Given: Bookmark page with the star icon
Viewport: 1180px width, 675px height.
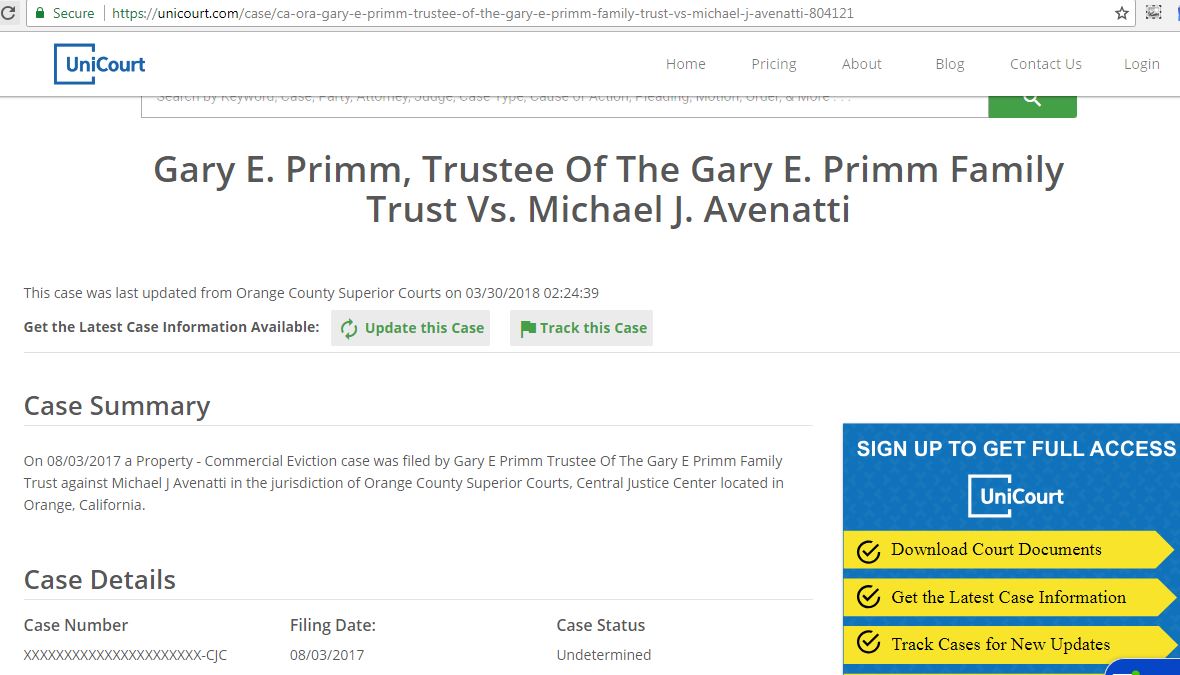Looking at the screenshot, I should click(x=1121, y=13).
